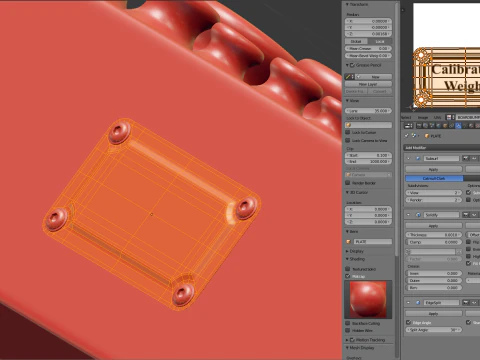Toggle EdgeSplit Edge Angle checkbox
Viewport: 480px width, 360px height.
pyautogui.click(x=408, y=322)
